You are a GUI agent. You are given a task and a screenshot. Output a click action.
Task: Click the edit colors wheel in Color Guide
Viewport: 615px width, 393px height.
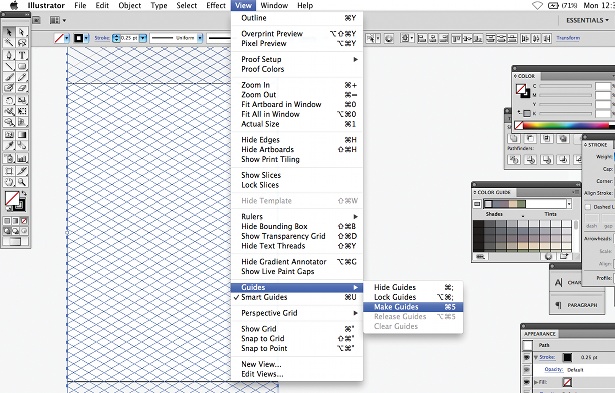(548, 257)
